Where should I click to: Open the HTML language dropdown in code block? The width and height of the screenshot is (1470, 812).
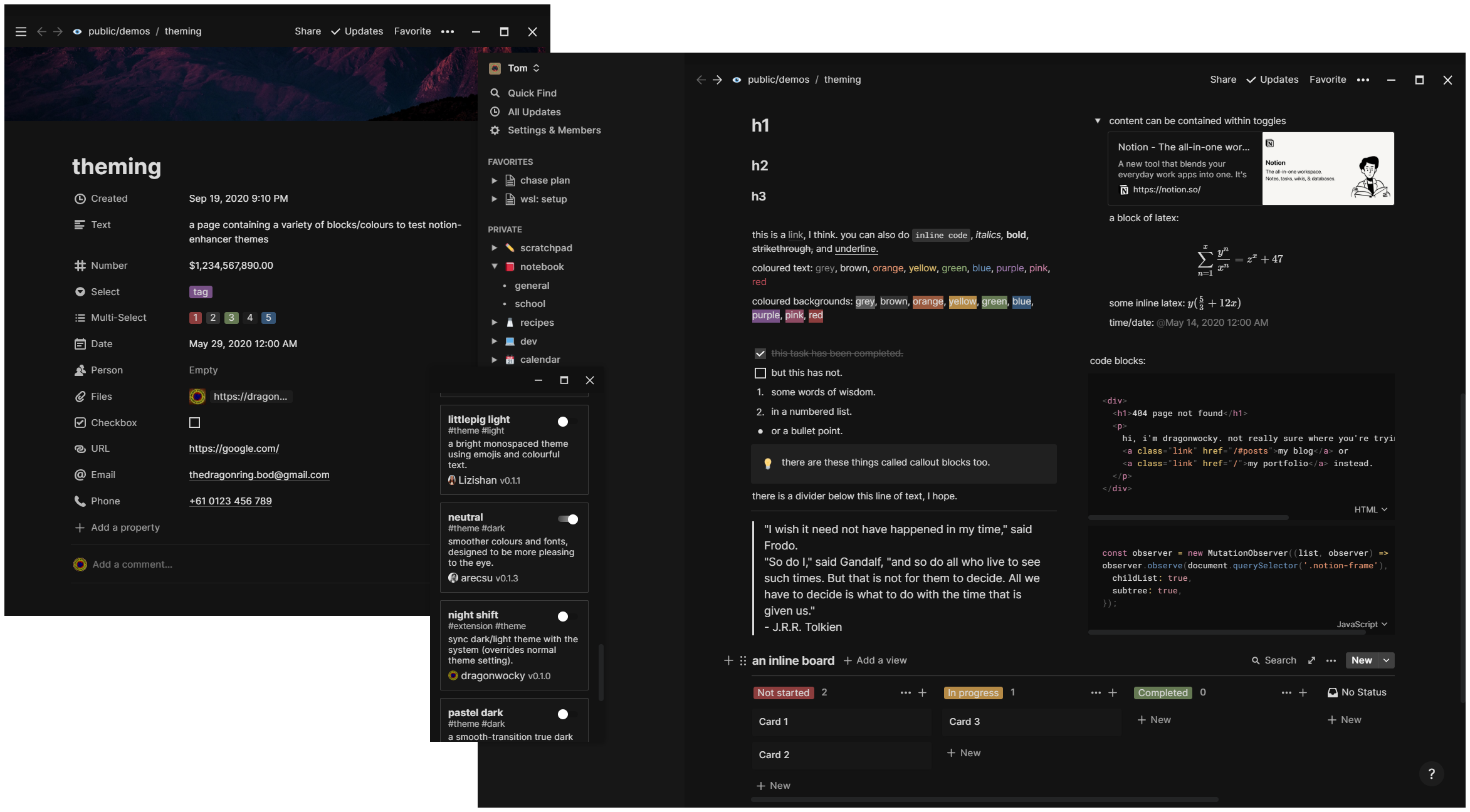1368,509
